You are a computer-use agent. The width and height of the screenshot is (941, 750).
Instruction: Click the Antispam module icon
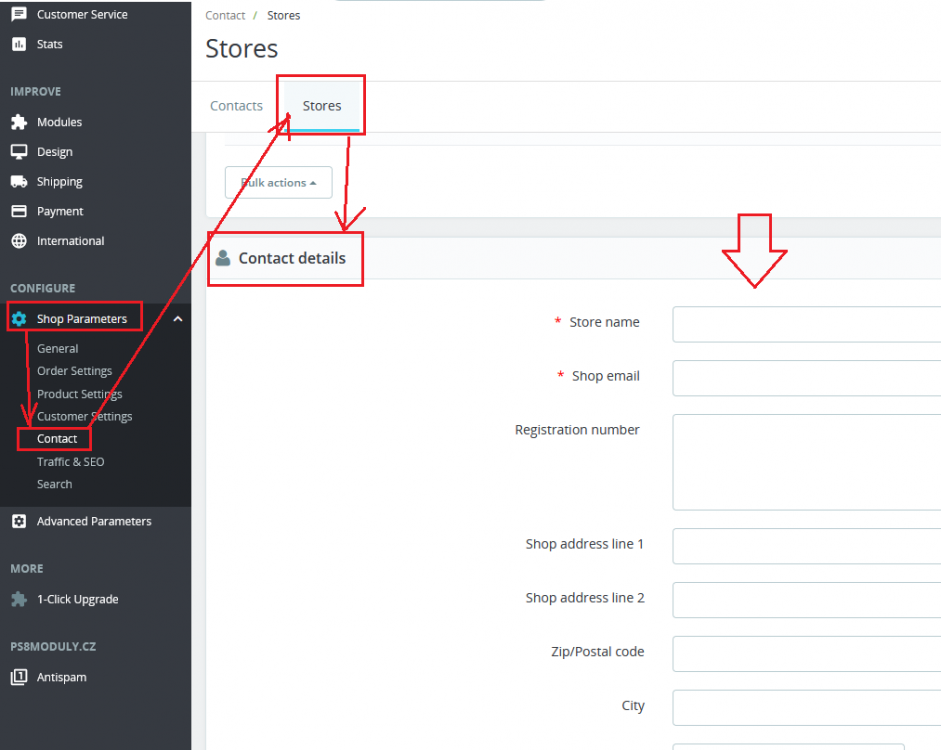19,677
